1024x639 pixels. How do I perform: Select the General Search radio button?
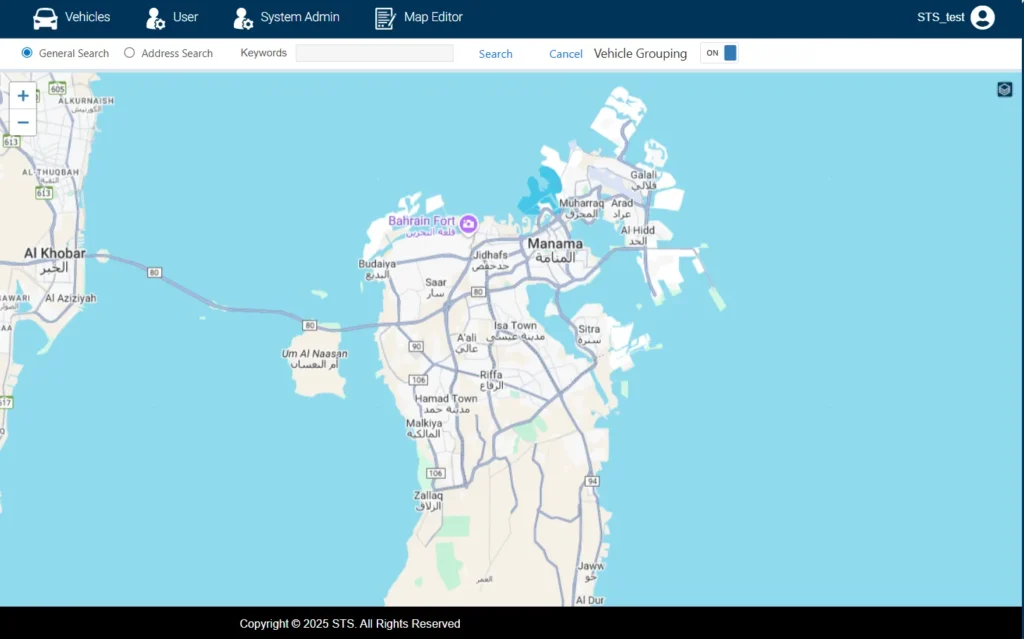[x=27, y=53]
